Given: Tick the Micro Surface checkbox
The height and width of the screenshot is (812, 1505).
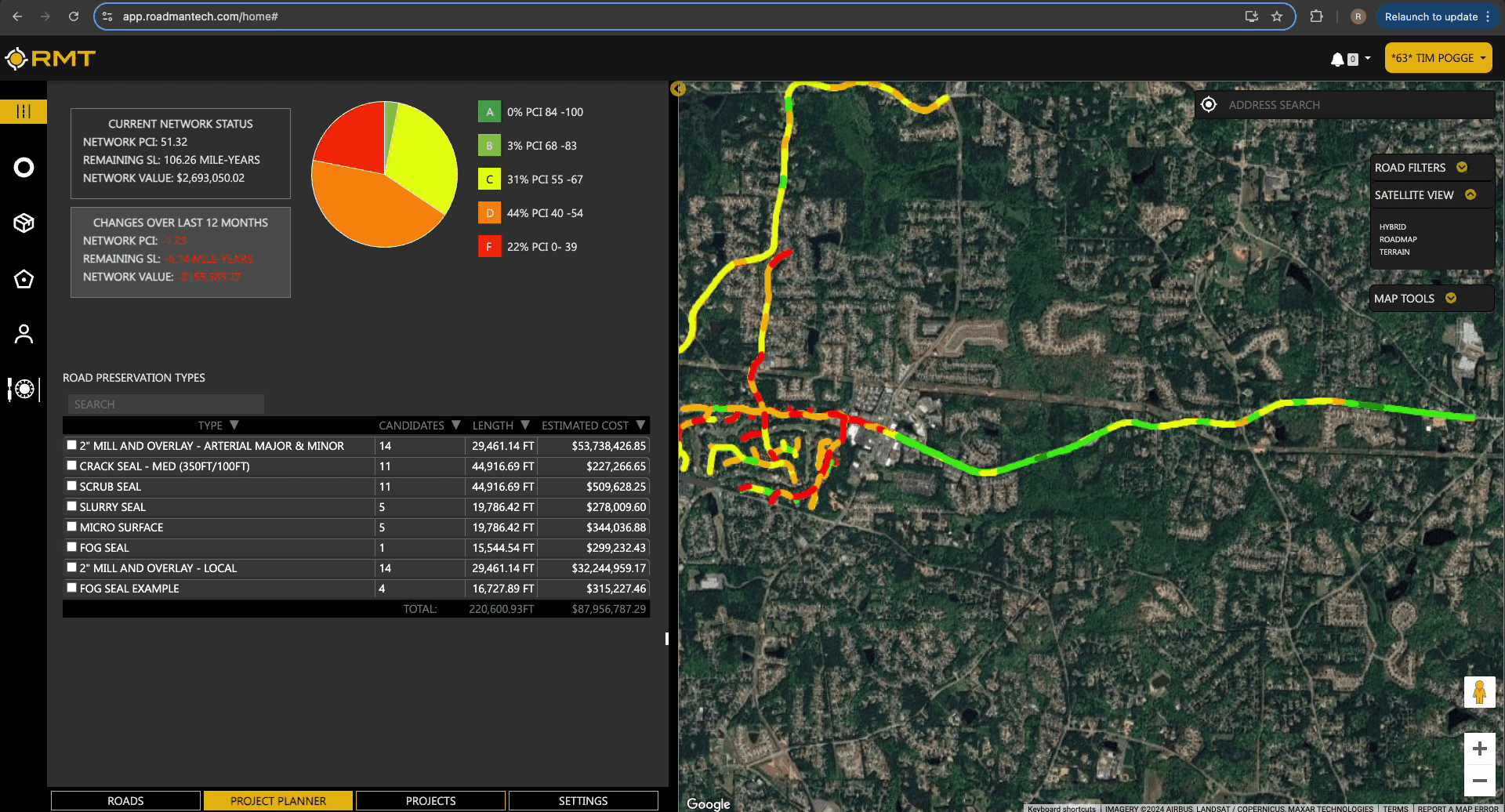Looking at the screenshot, I should [72, 527].
